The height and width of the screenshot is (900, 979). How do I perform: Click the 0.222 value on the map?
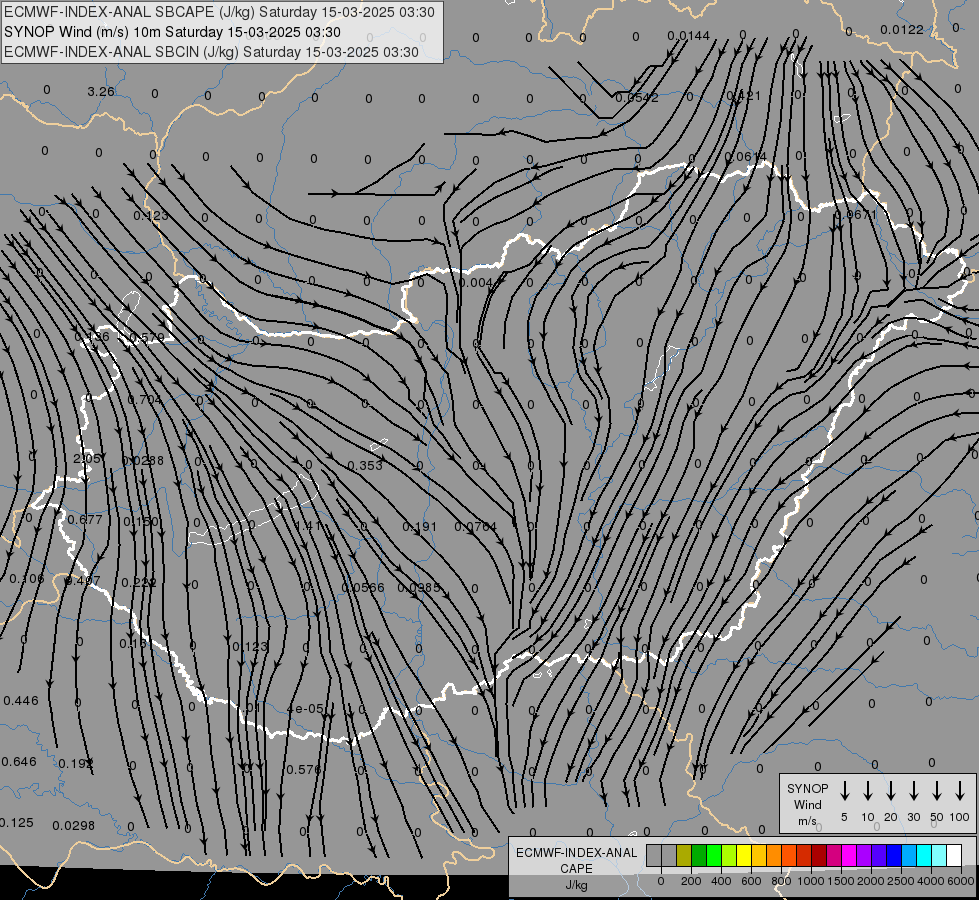pos(139,582)
